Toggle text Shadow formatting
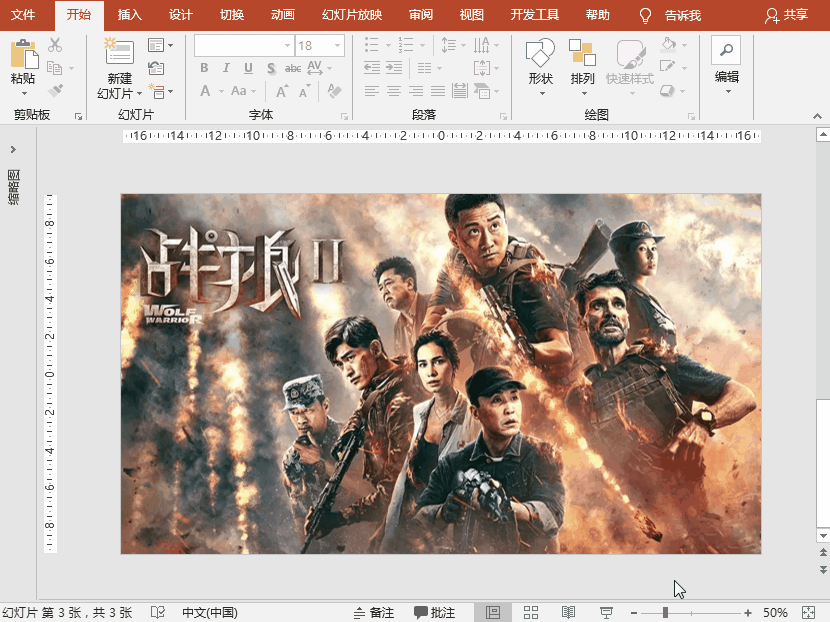The image size is (830, 622). tap(271, 68)
